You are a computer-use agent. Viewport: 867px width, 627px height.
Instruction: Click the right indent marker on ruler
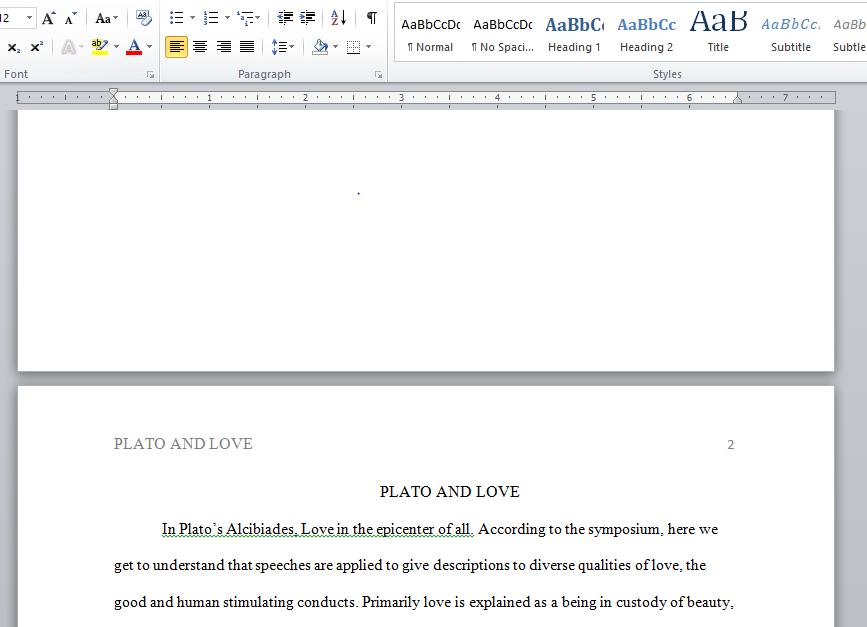[x=737, y=99]
